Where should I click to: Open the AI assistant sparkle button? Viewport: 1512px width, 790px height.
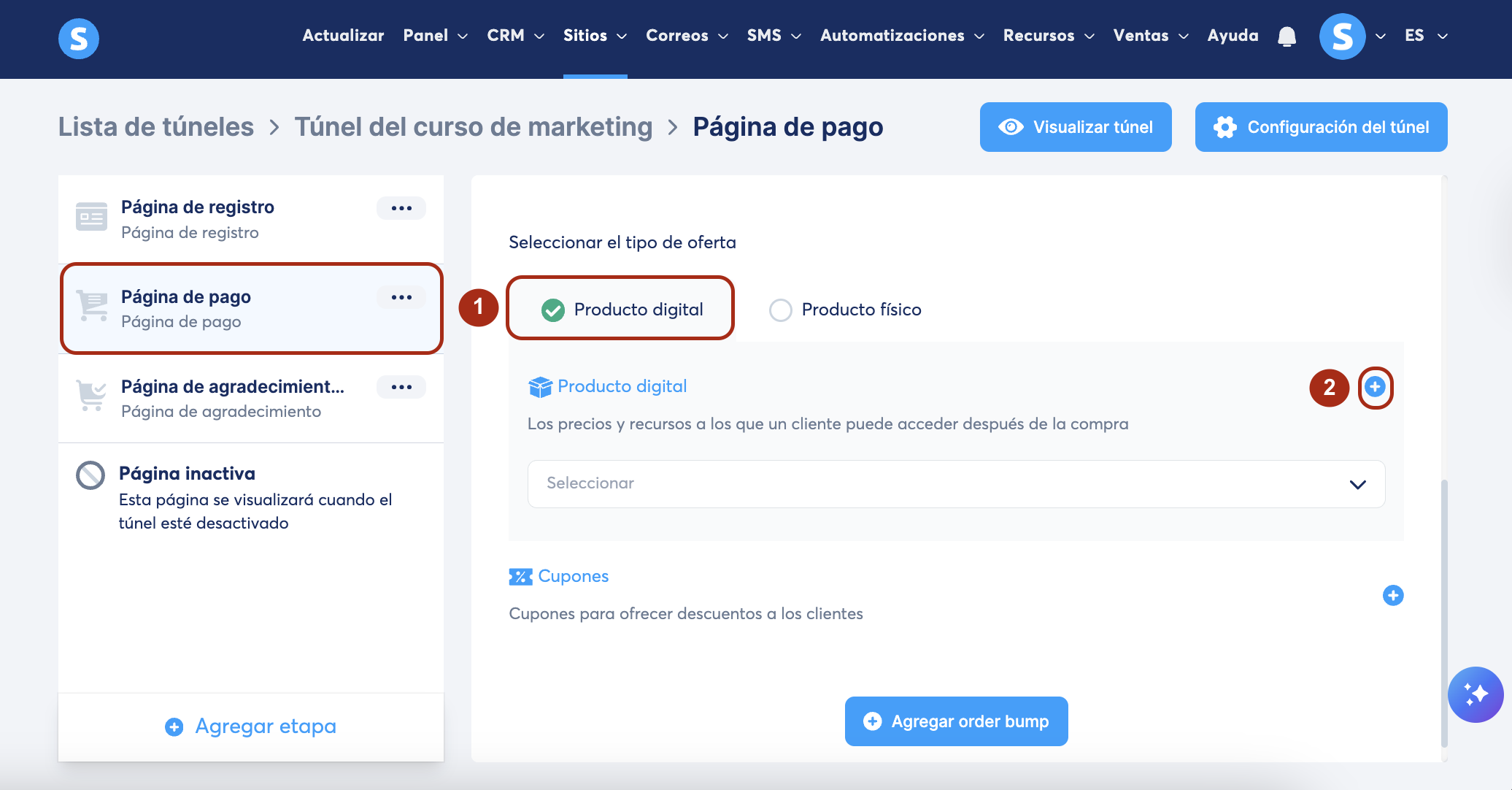pos(1476,694)
